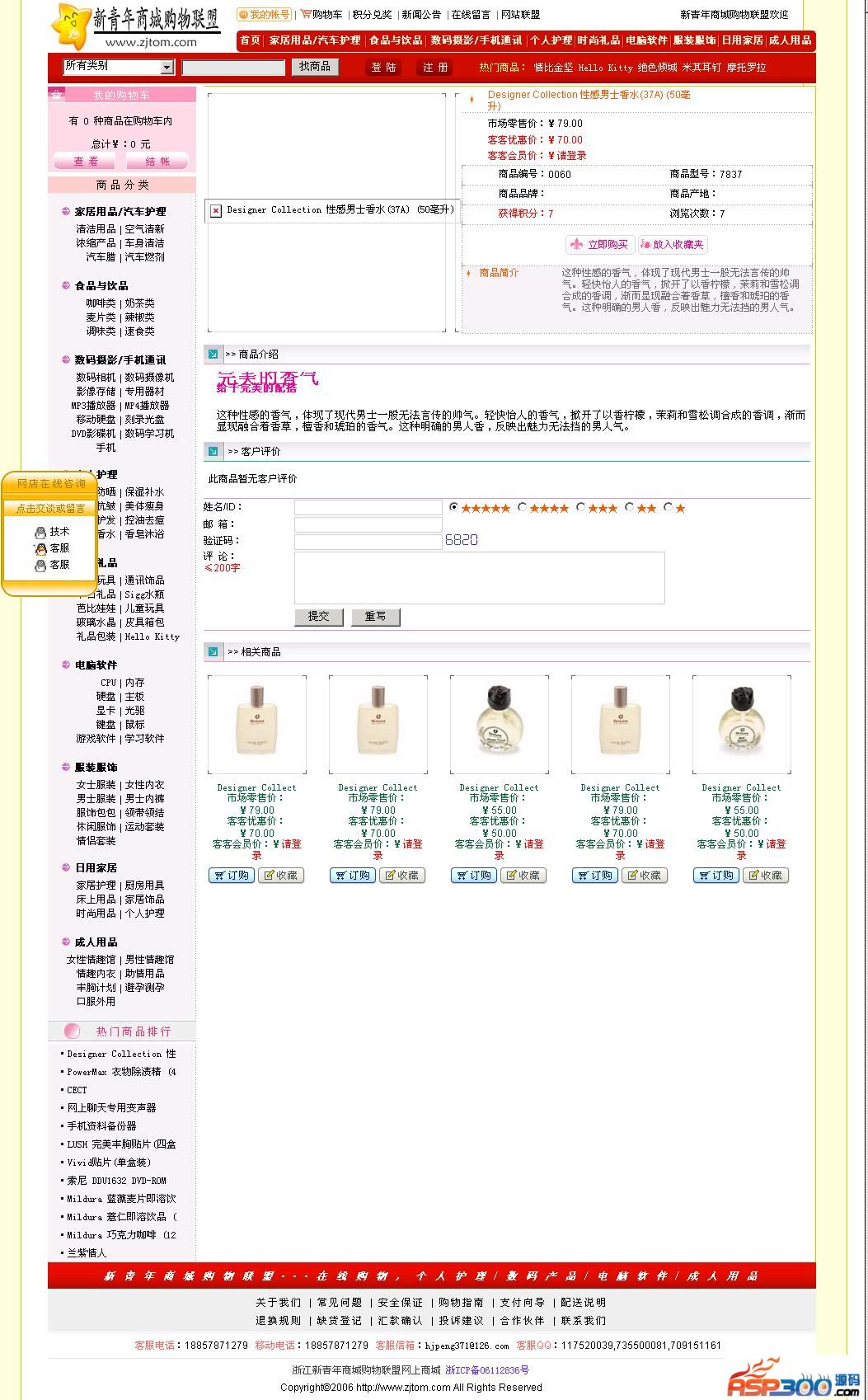Select the two-star rating radio button
The image size is (868, 1400).
(x=629, y=508)
